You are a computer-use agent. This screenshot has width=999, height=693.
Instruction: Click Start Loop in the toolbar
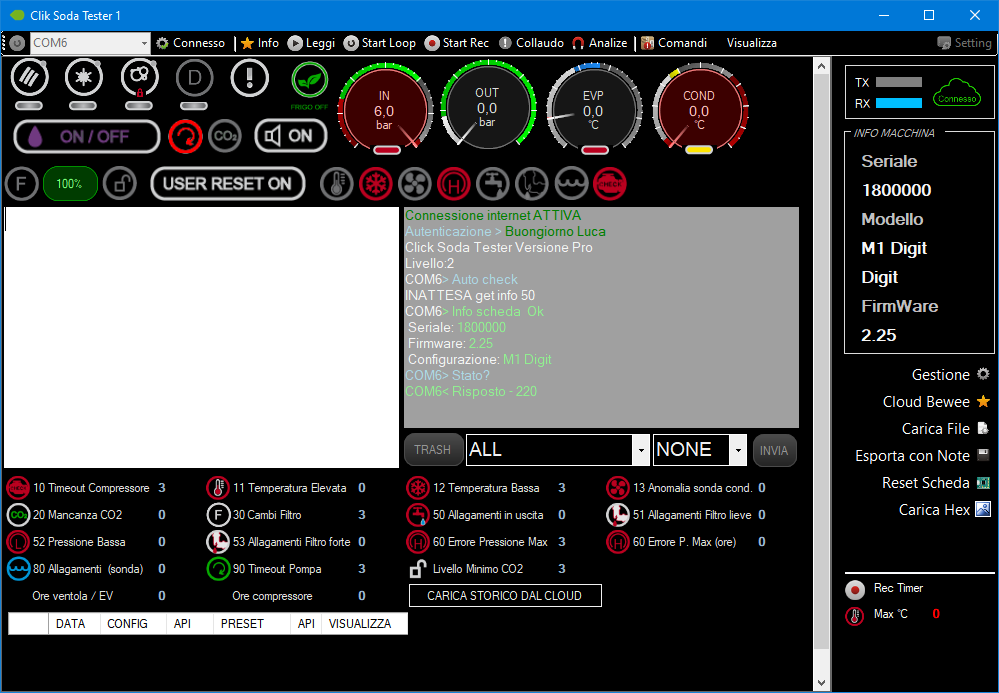(x=380, y=43)
